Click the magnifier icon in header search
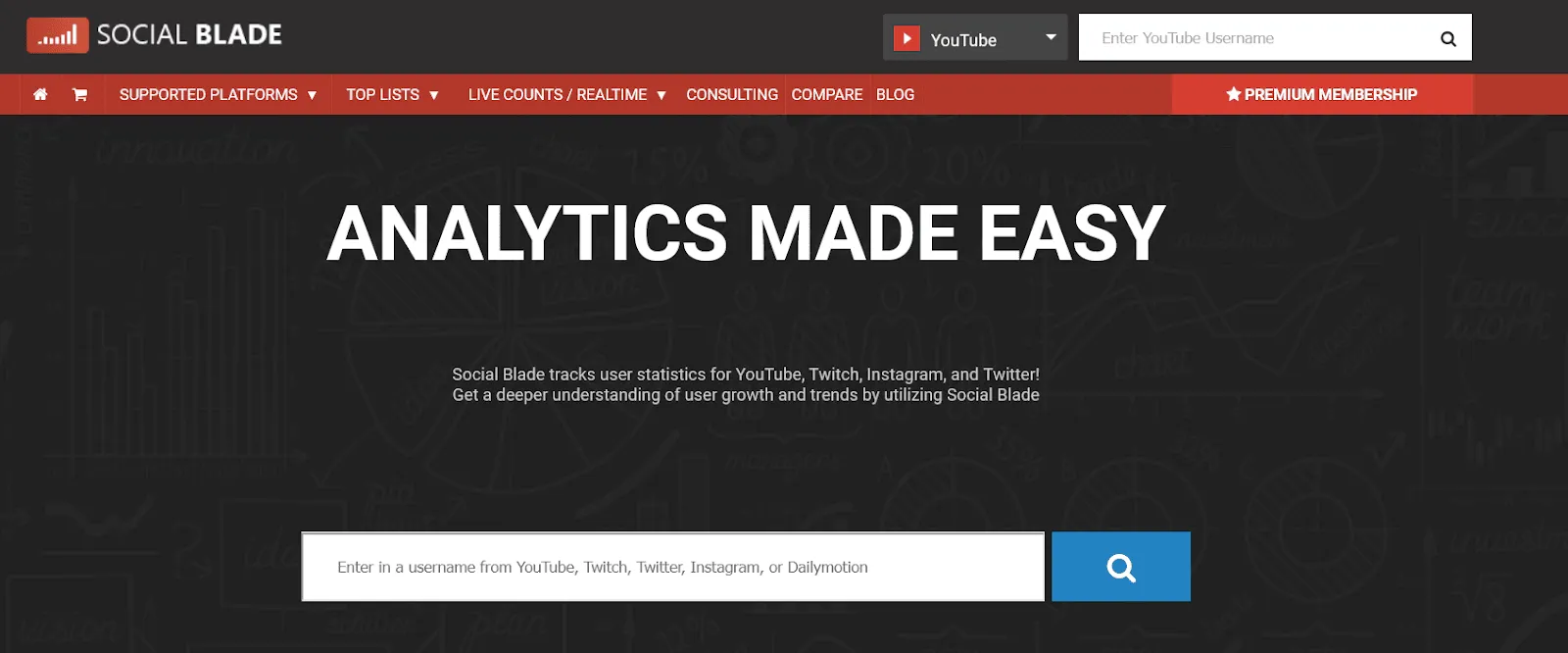Image resolution: width=1568 pixels, height=653 pixels. [1447, 38]
